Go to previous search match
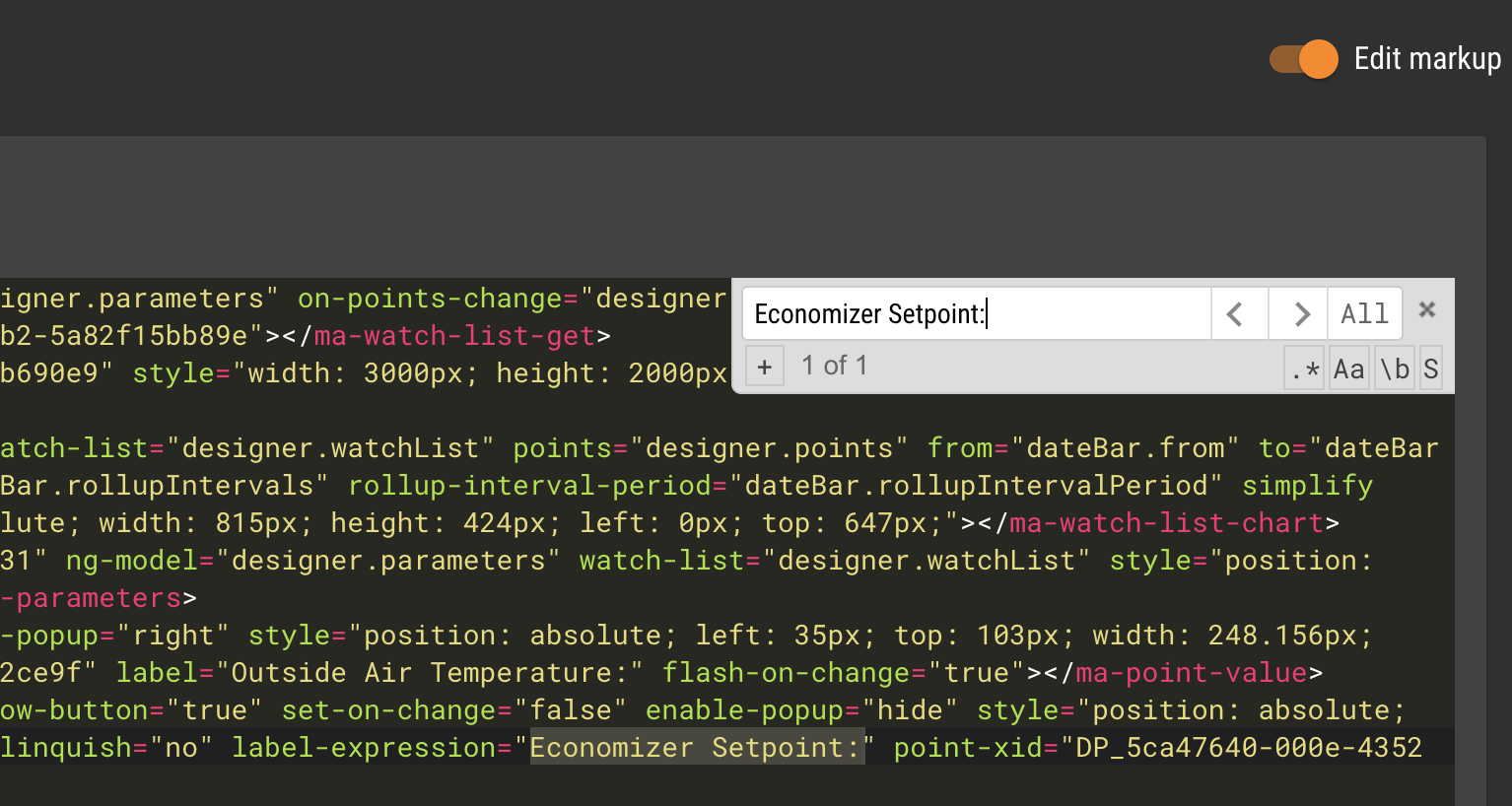 tap(1238, 313)
